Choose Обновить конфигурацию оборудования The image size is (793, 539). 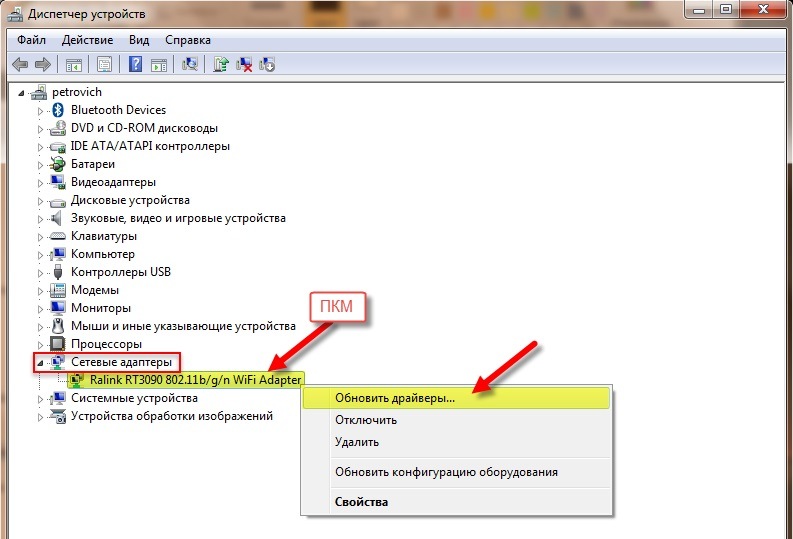tap(456, 472)
